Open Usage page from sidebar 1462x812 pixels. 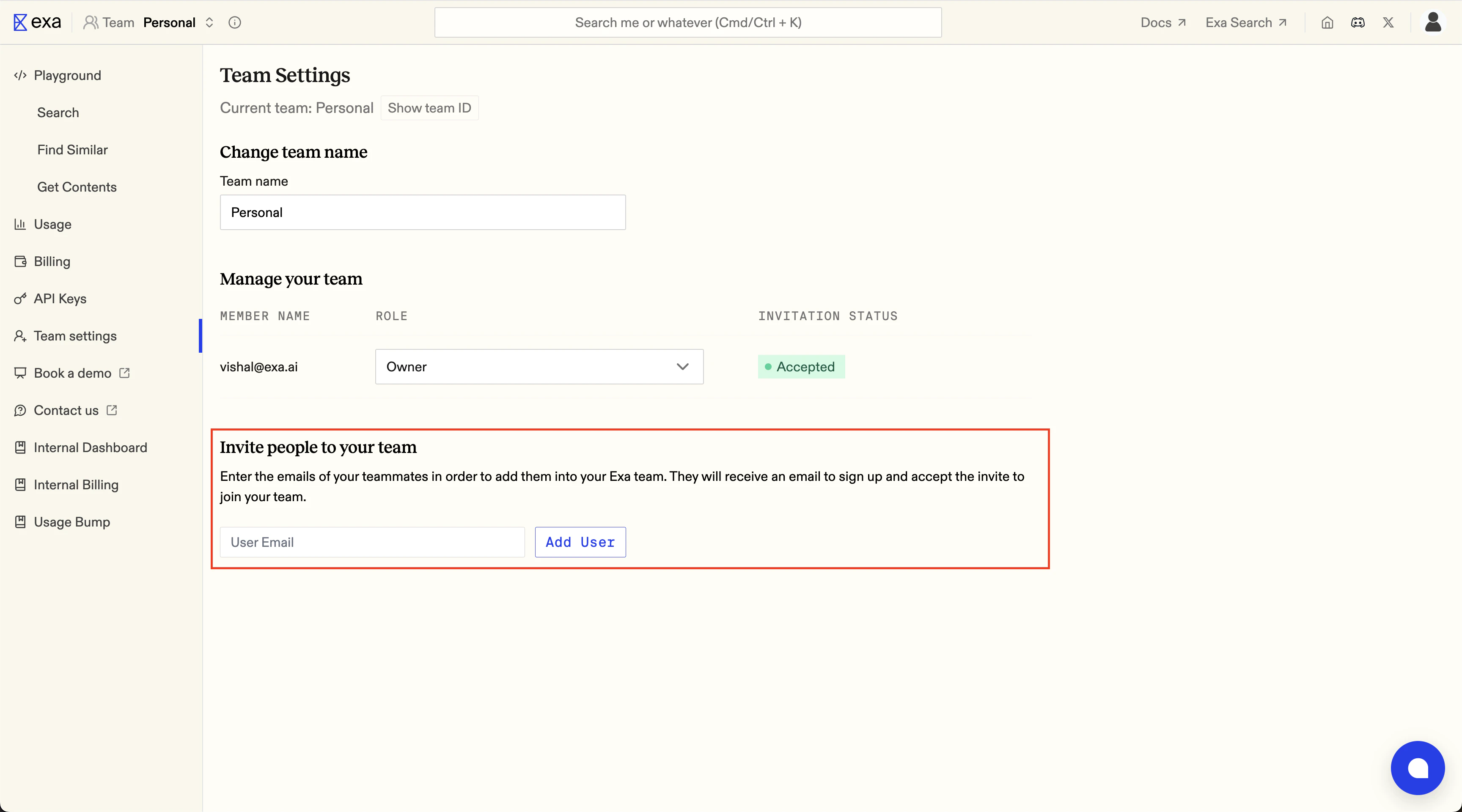[x=53, y=224]
